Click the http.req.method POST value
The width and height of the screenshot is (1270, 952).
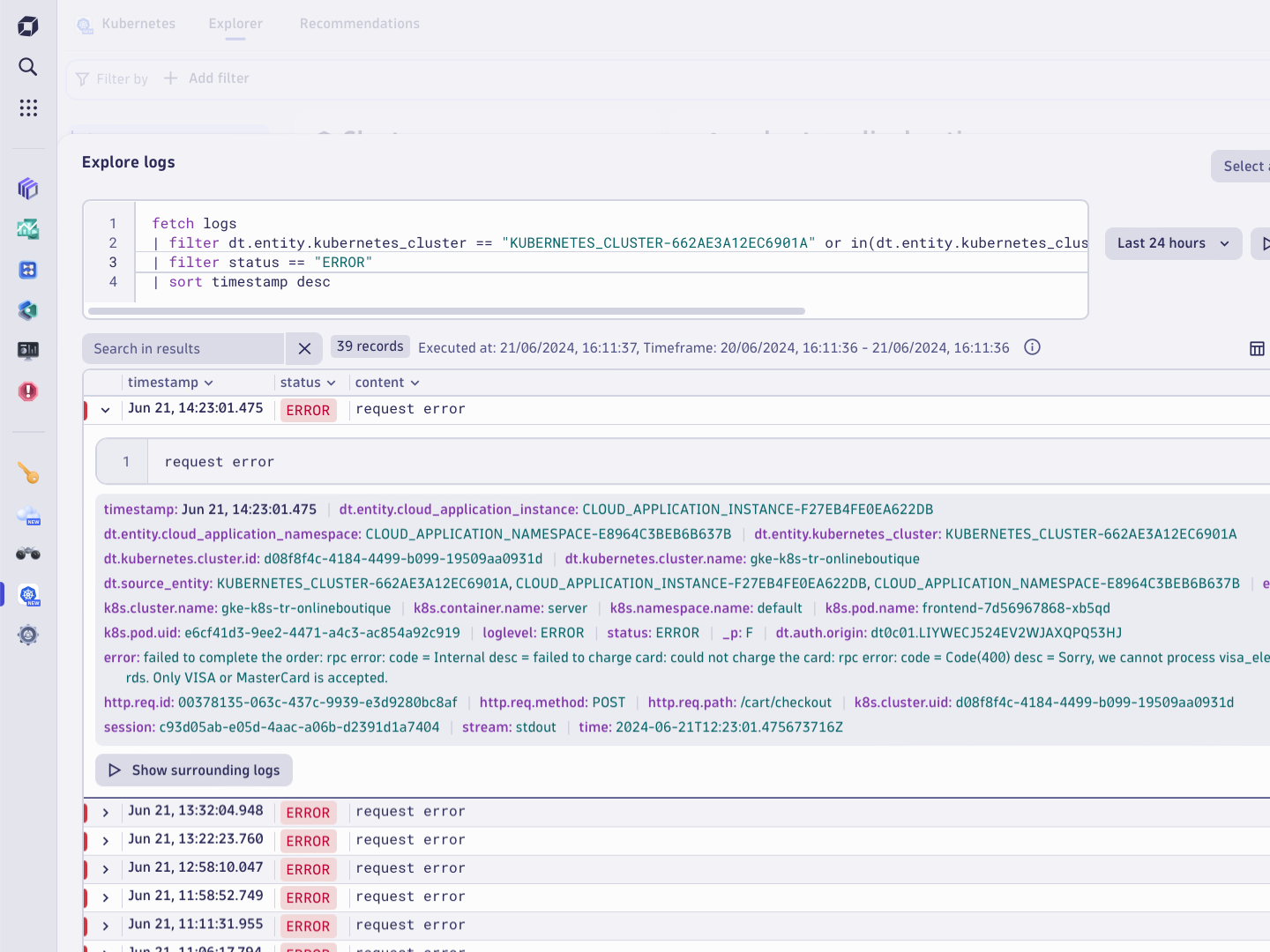pos(609,703)
